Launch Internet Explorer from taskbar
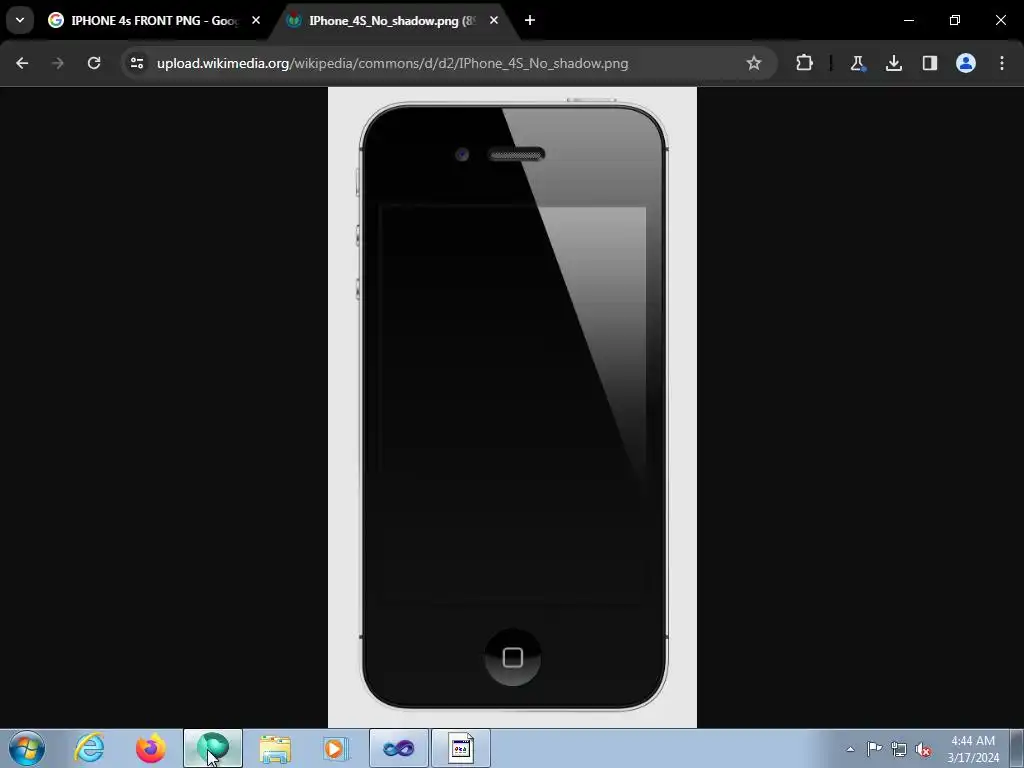This screenshot has width=1024, height=768. tap(89, 748)
